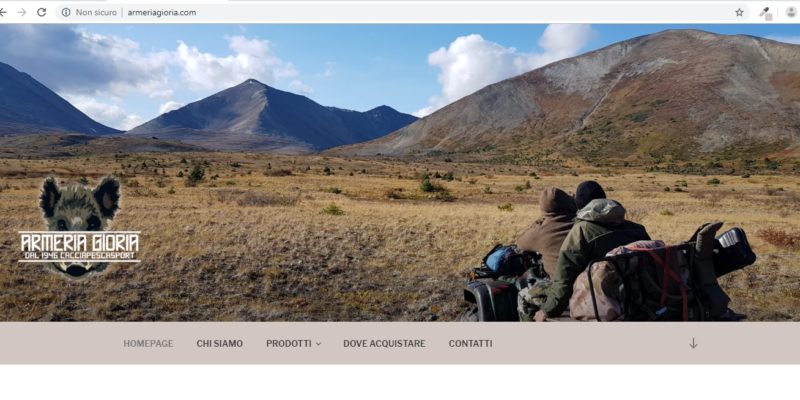Click the browser forward arrow
This screenshot has width=800, height=400.
22,12
